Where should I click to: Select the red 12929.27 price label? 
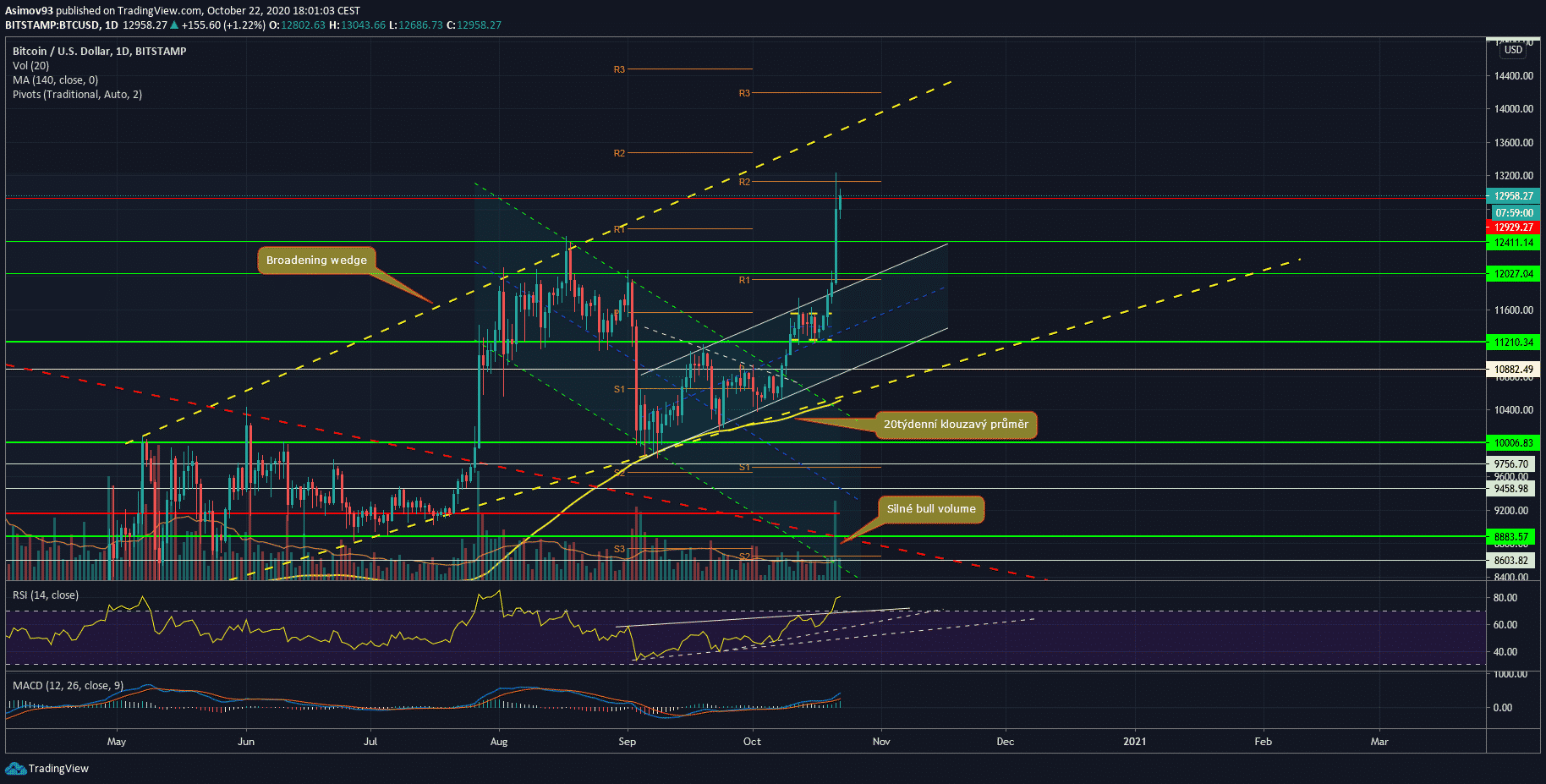1513,228
